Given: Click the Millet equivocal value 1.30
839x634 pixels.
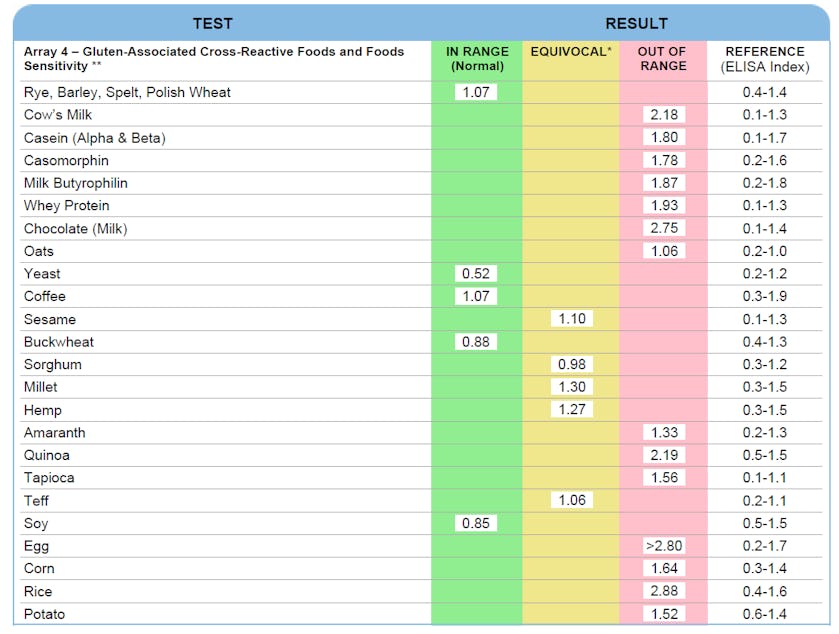Looking at the screenshot, I should (572, 387).
